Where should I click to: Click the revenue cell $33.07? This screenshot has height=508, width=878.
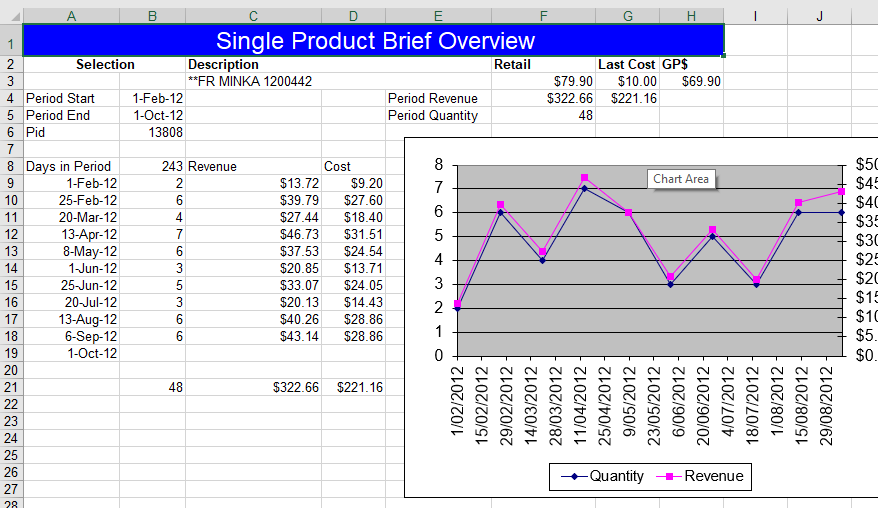tap(254, 286)
